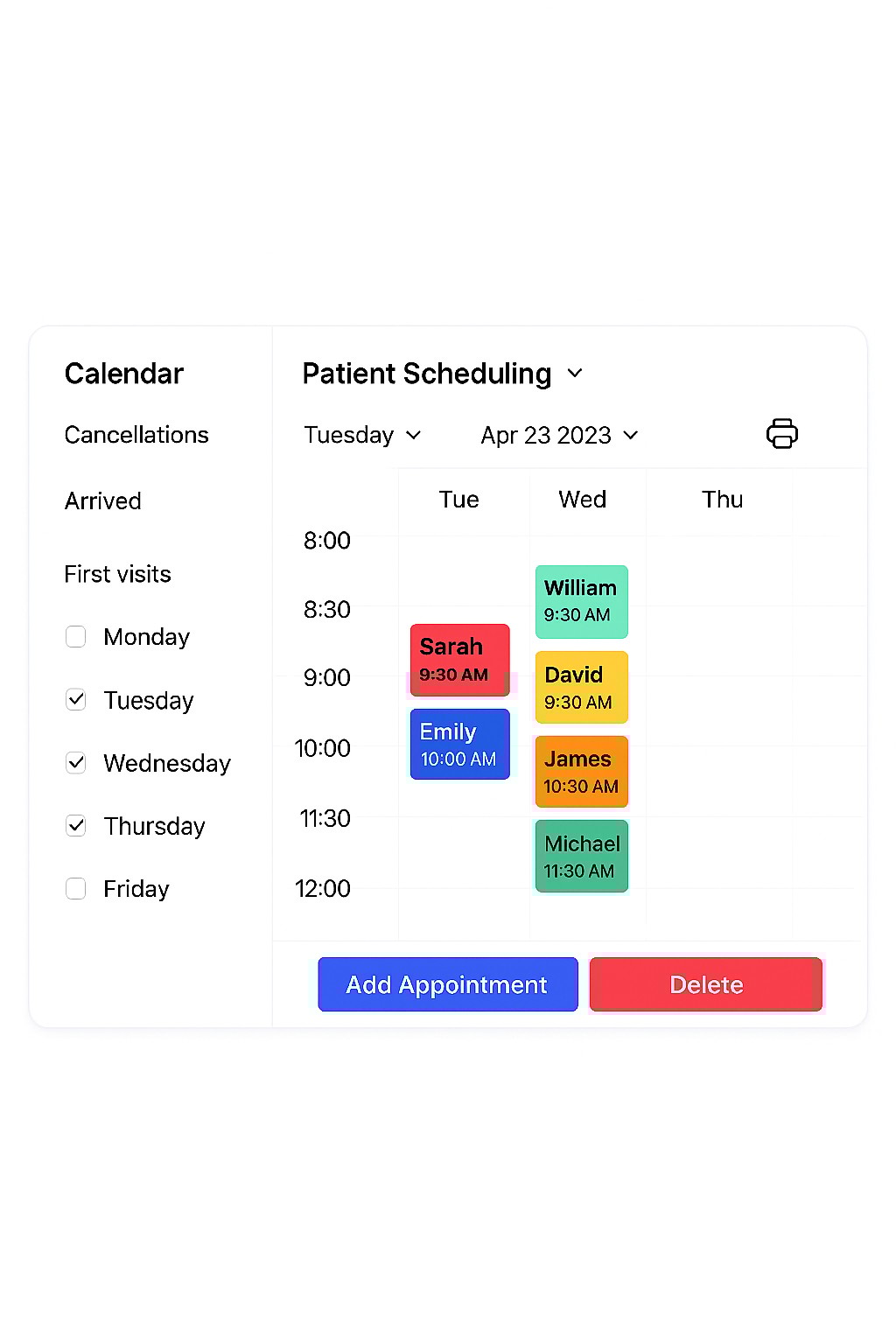The height and width of the screenshot is (1344, 896).
Task: Select Michael's 11:30 AM appointment
Action: 581,856
